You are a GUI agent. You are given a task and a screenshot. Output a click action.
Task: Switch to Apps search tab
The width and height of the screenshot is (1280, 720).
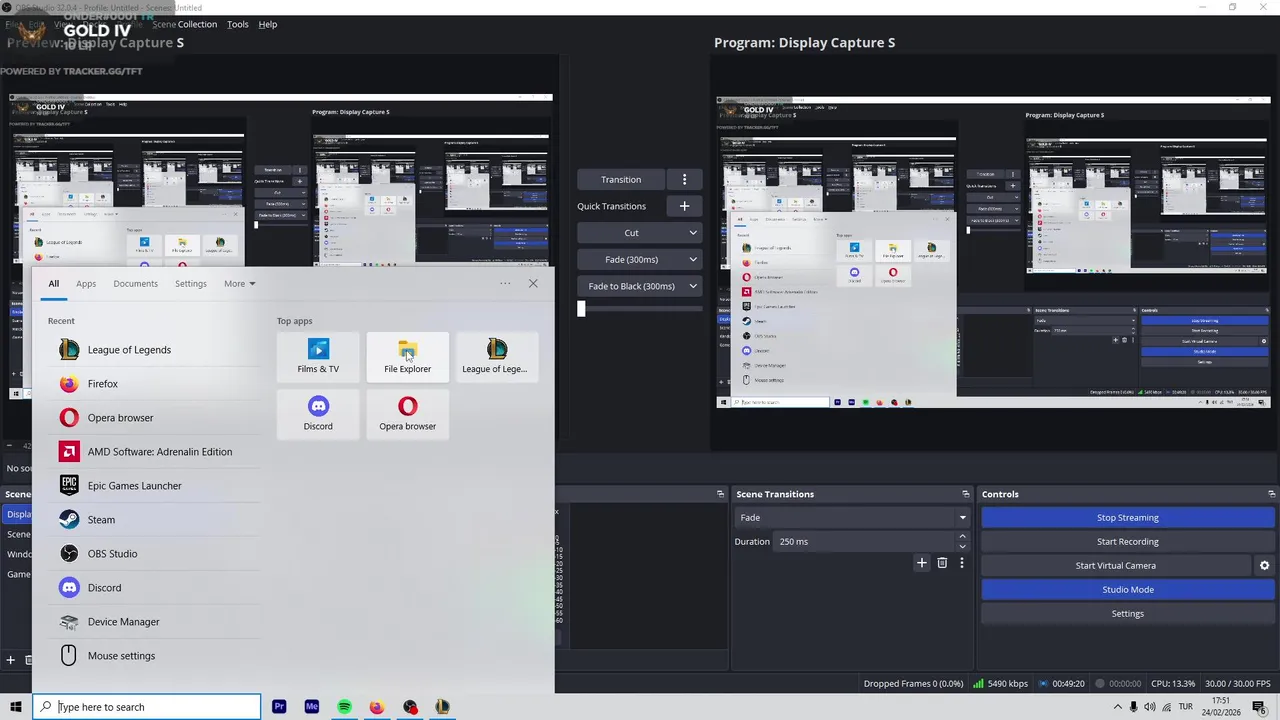86,284
